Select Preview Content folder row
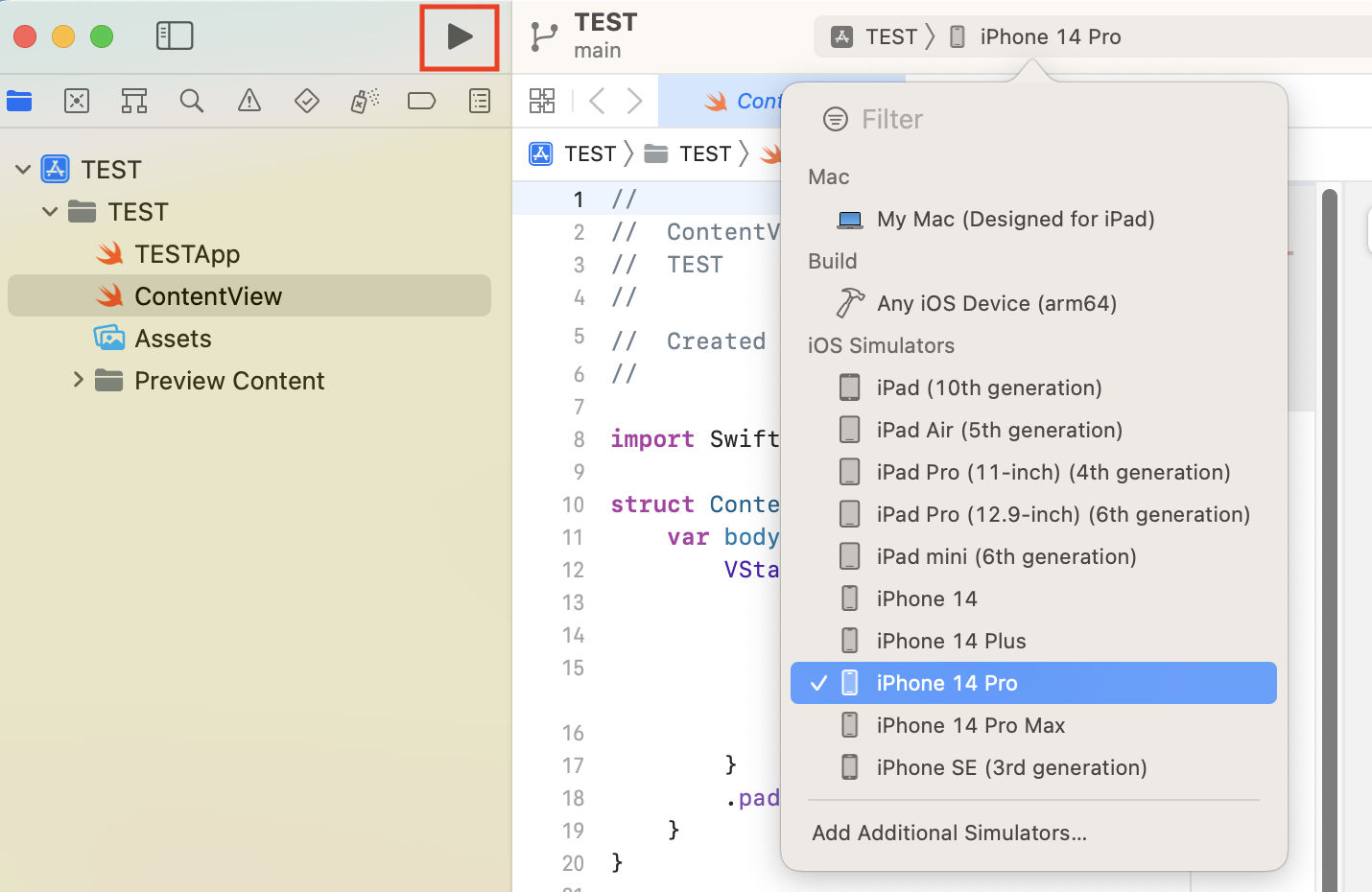The height and width of the screenshot is (892, 1372). click(x=249, y=381)
